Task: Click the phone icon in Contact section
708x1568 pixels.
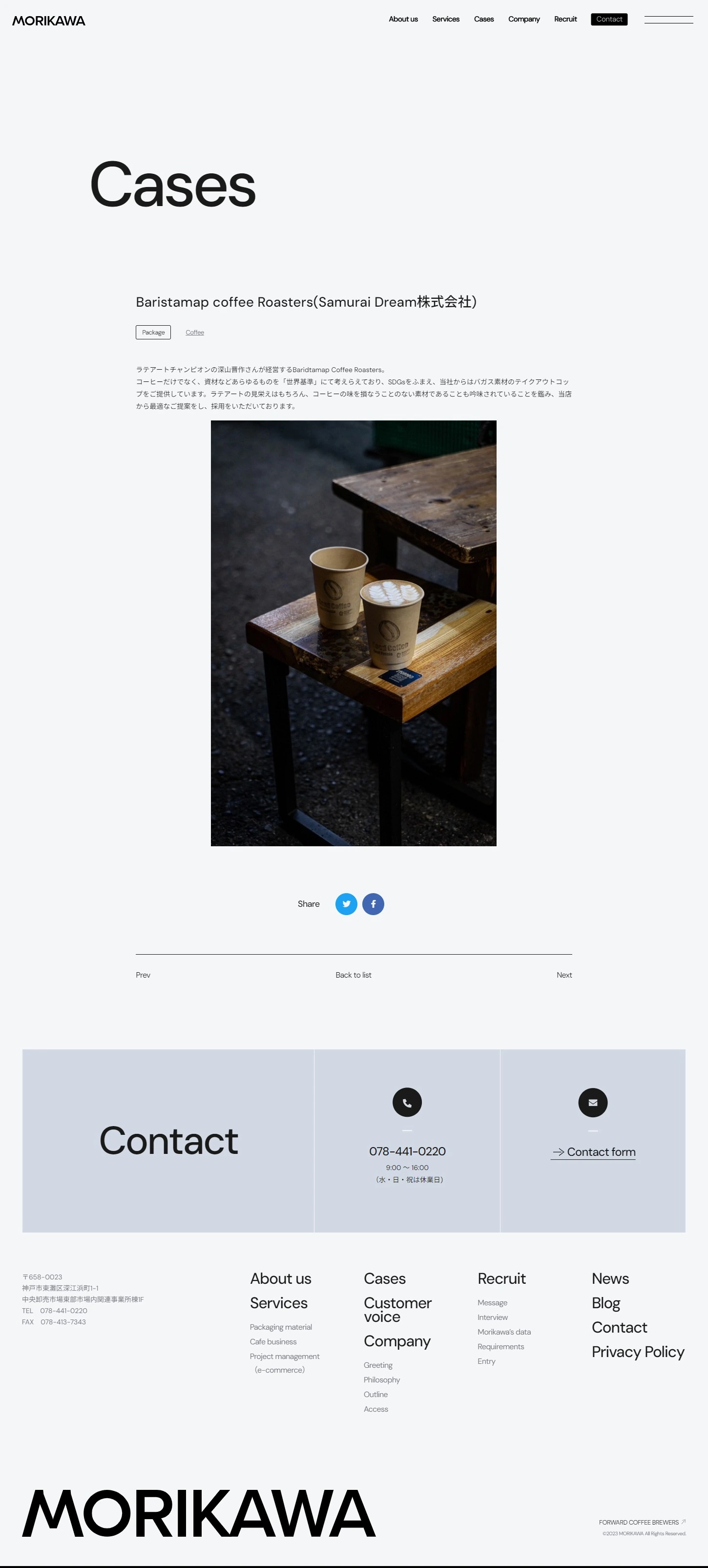Action: 407,1102
